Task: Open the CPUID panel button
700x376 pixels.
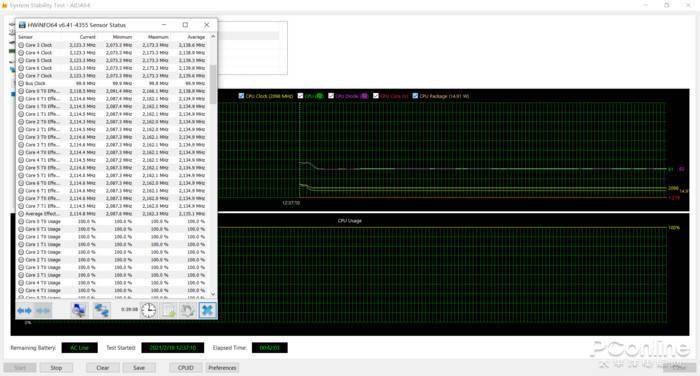Action: (186, 368)
